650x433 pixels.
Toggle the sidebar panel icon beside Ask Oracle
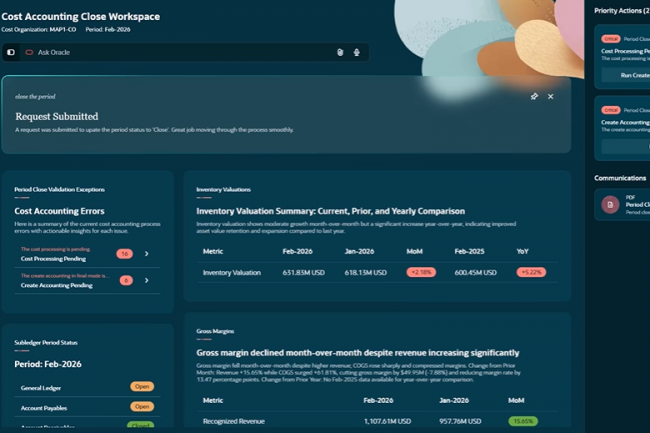click(11, 52)
